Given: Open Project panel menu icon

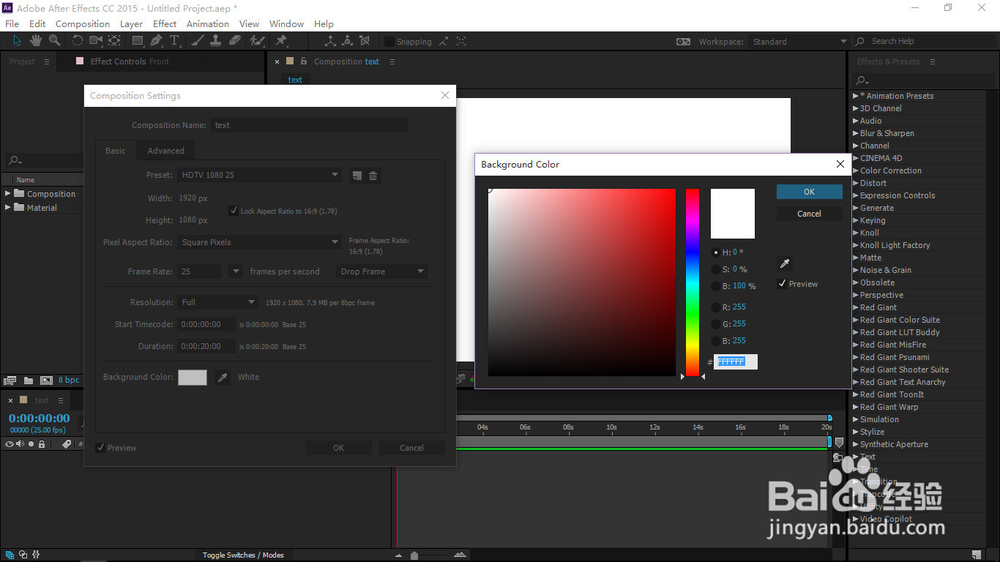Looking at the screenshot, I should pyautogui.click(x=47, y=62).
